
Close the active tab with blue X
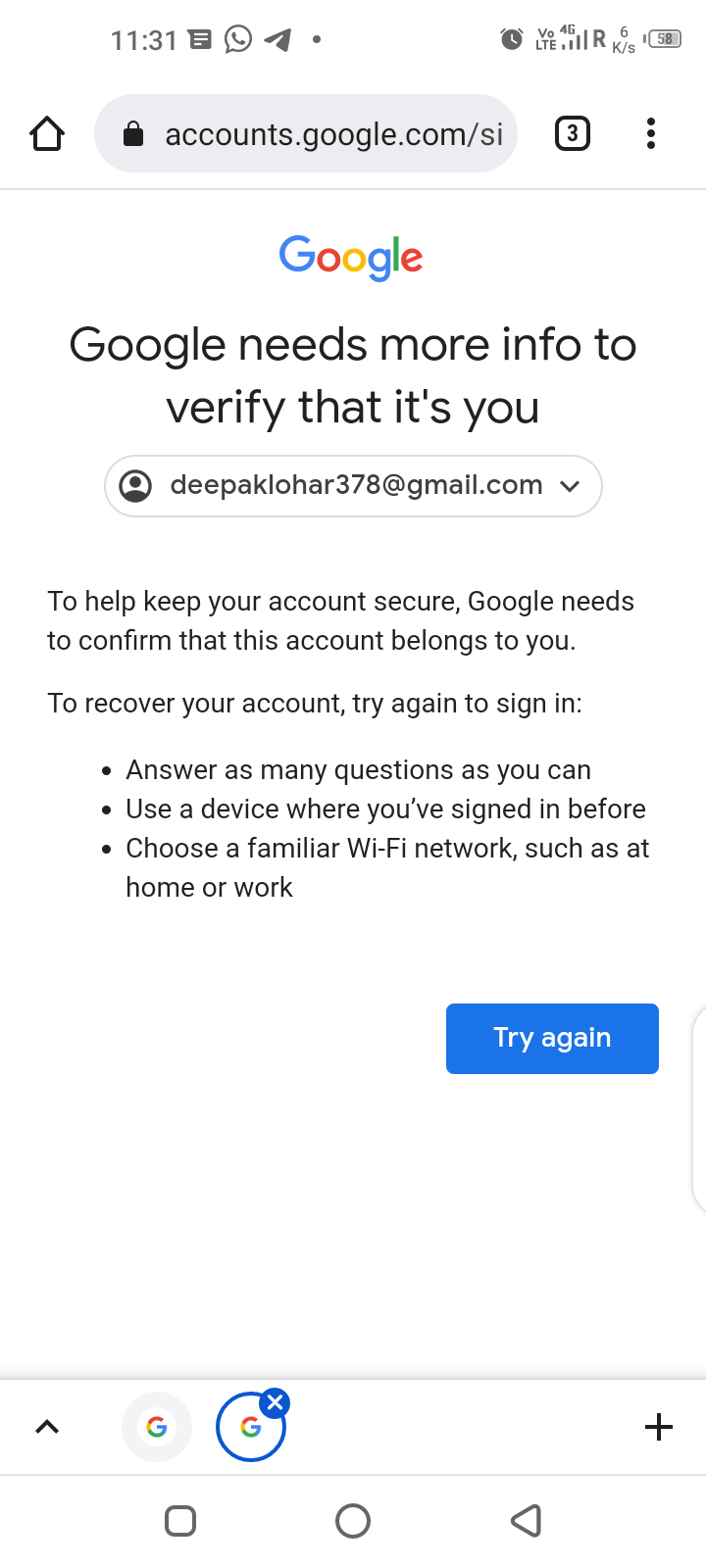[x=276, y=1402]
